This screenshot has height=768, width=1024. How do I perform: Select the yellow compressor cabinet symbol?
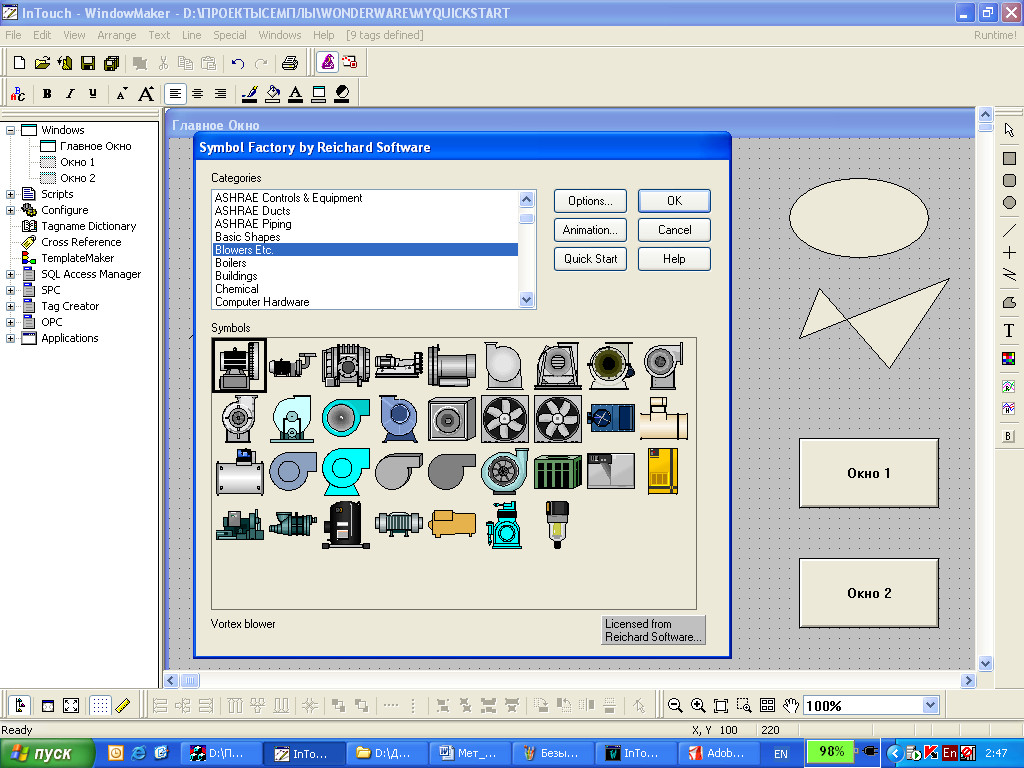[663, 471]
